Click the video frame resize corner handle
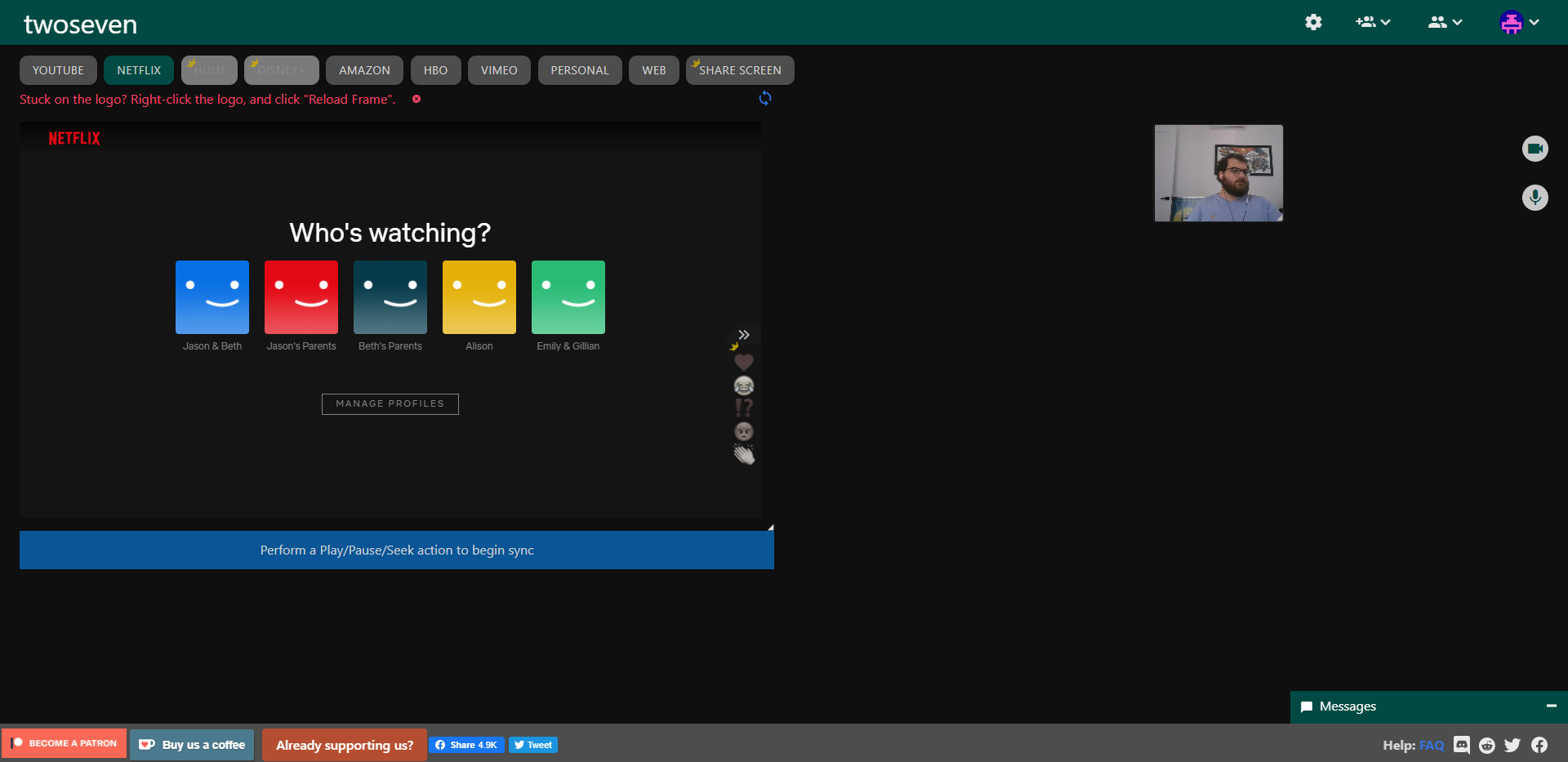This screenshot has width=1568, height=762. click(770, 528)
